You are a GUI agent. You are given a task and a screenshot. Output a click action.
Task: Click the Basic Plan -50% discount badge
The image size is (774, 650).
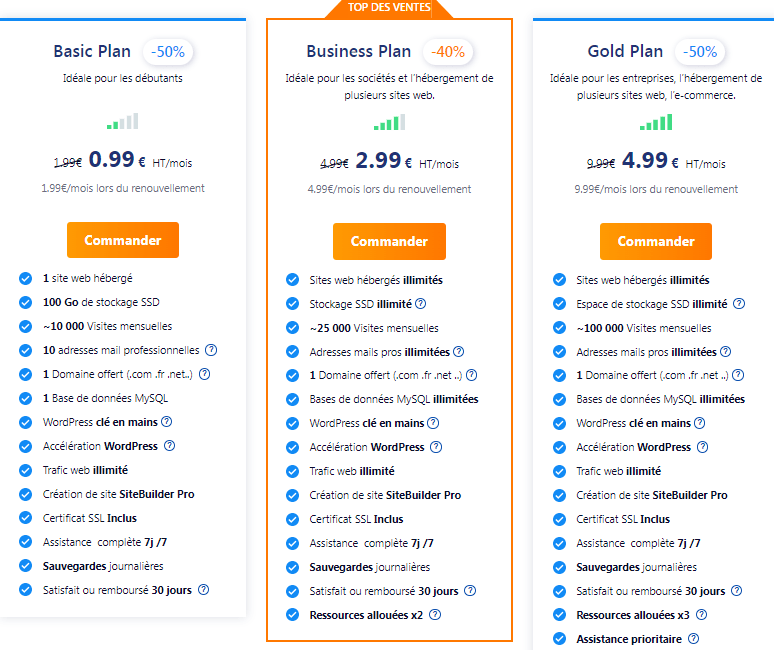(168, 52)
